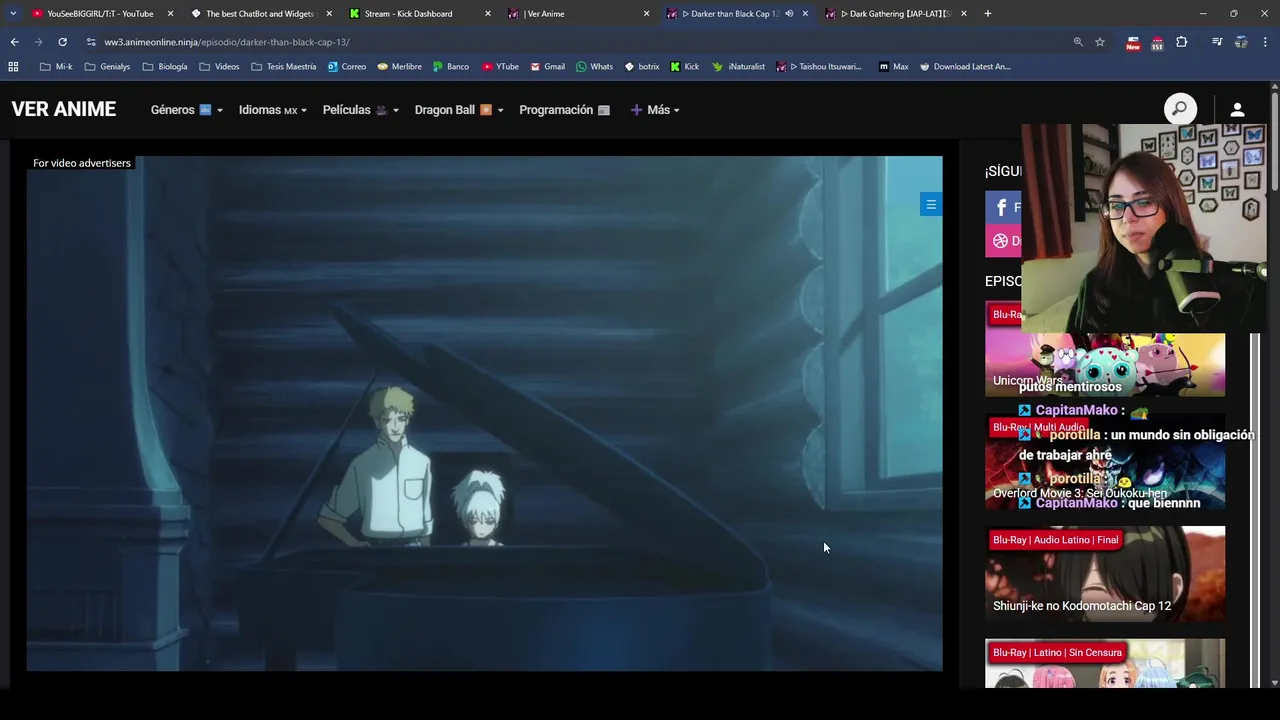Open the Max bookmark
Viewport: 1280px width, 720px height.
pos(893,67)
